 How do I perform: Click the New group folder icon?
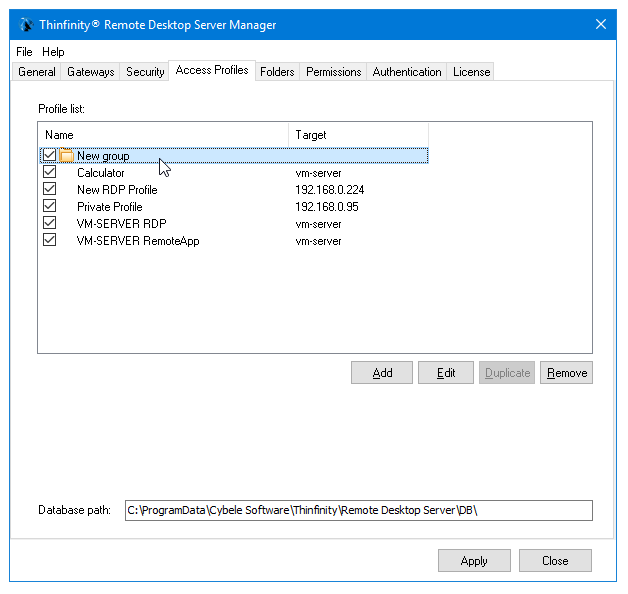point(66,155)
